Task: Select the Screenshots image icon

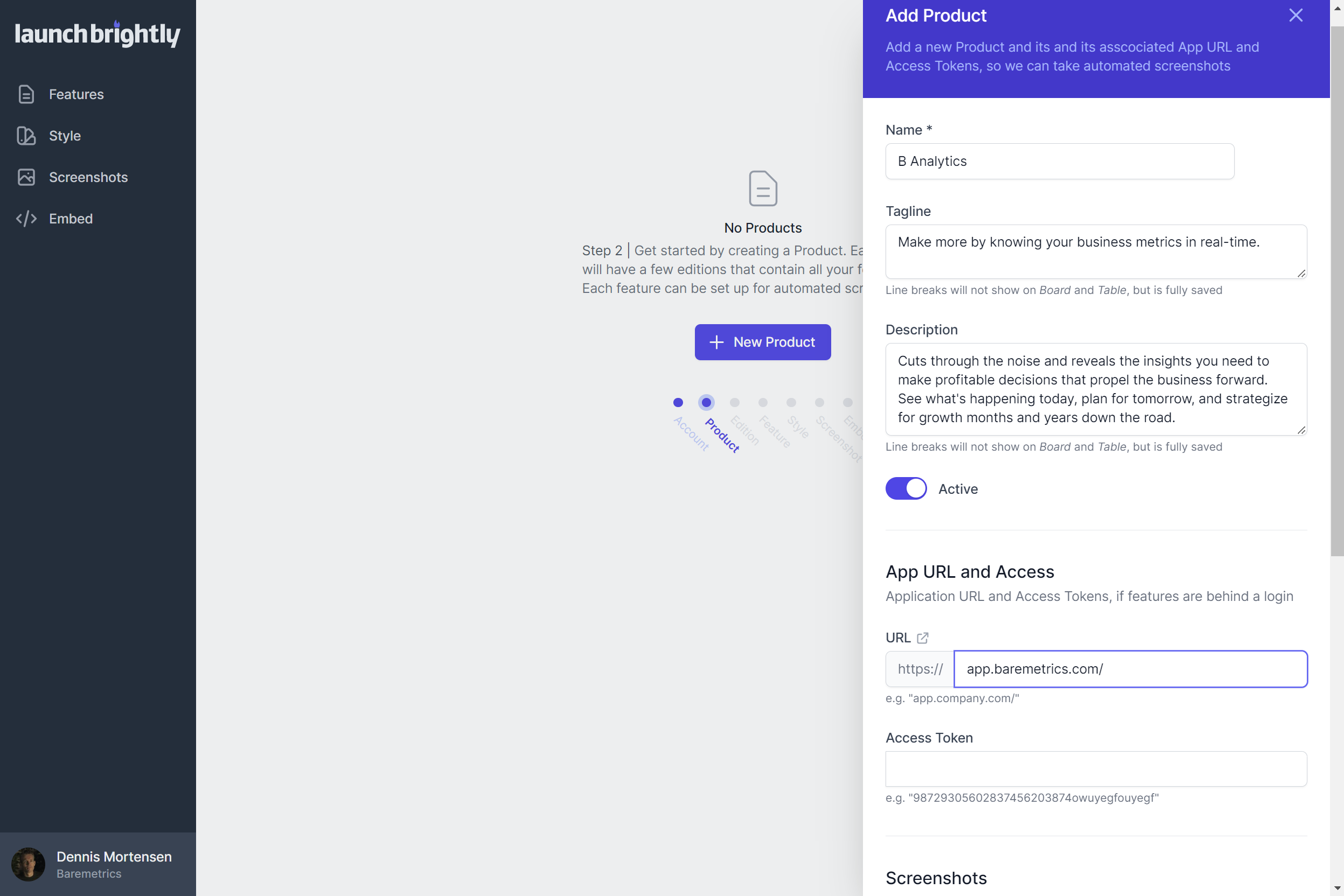Action: [26, 177]
